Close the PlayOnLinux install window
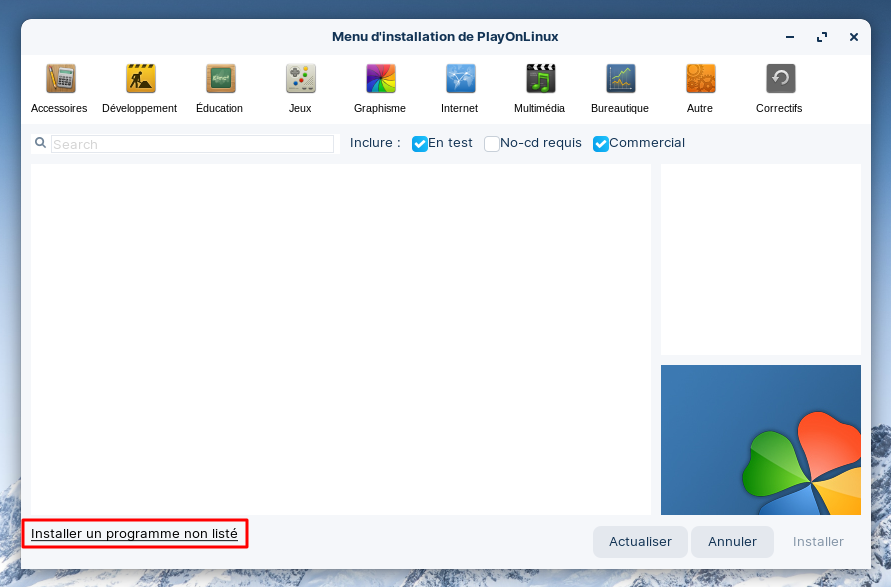Image resolution: width=891 pixels, height=587 pixels. (853, 37)
